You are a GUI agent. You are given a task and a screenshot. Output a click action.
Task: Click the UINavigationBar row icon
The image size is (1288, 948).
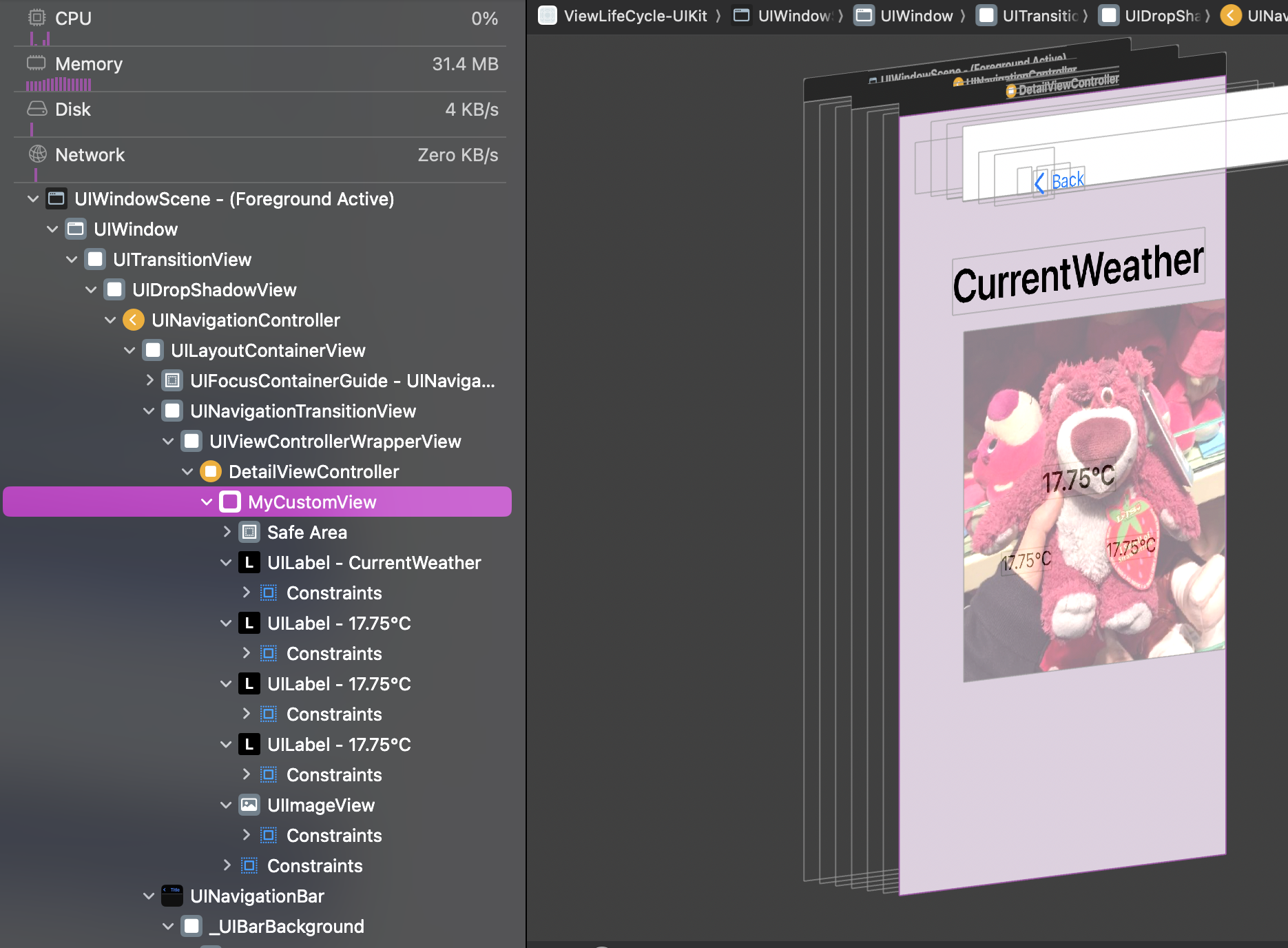coord(172,896)
